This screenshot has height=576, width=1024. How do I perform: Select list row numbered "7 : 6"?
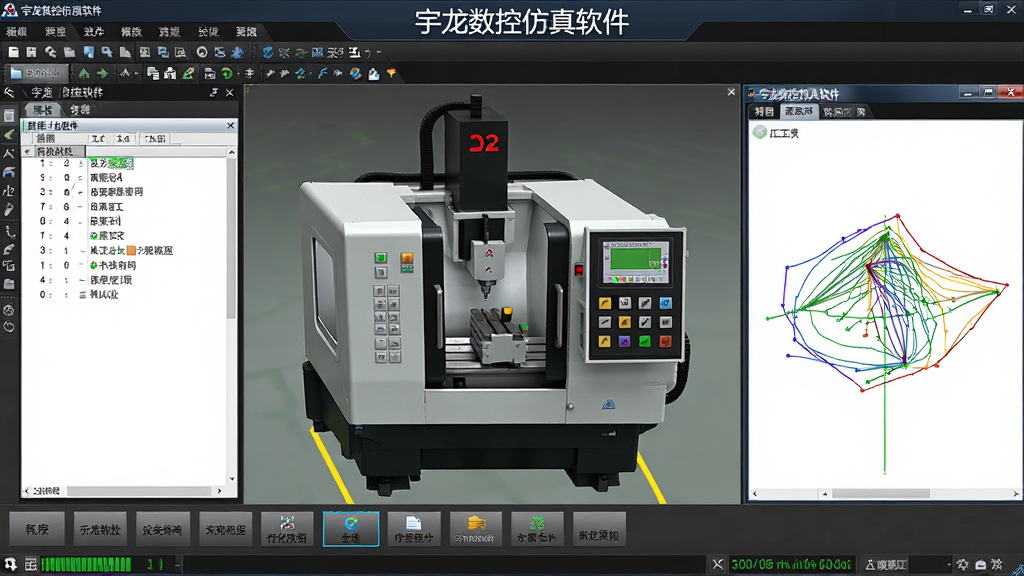click(124, 206)
